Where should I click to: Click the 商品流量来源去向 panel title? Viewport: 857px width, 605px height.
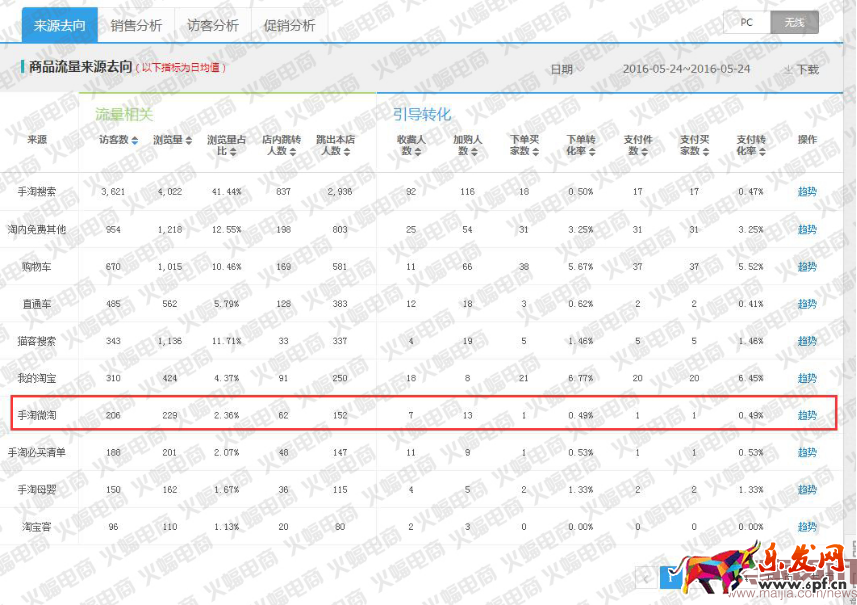pos(80,67)
